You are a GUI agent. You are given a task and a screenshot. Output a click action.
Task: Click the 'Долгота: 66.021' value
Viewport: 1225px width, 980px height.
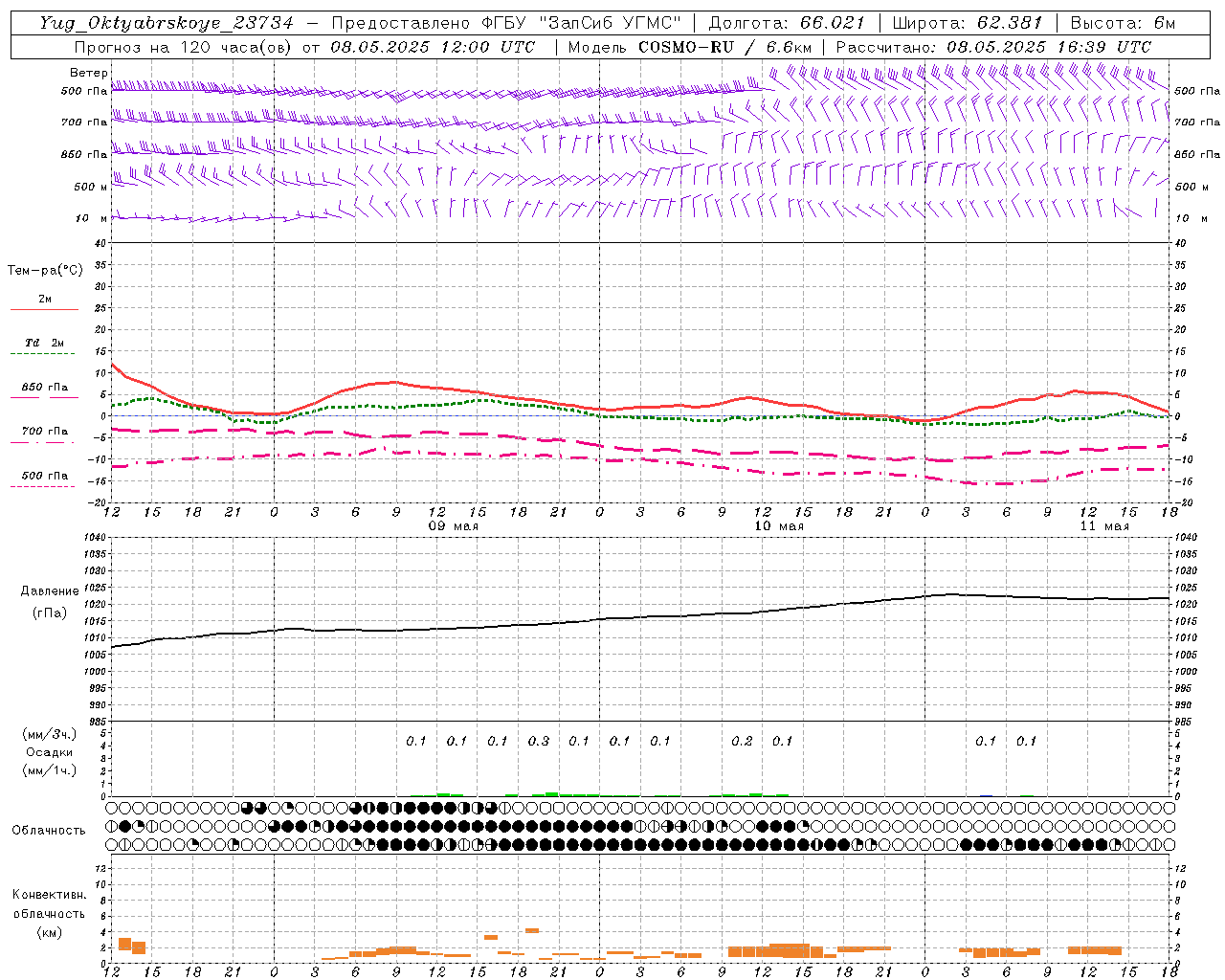(x=787, y=23)
